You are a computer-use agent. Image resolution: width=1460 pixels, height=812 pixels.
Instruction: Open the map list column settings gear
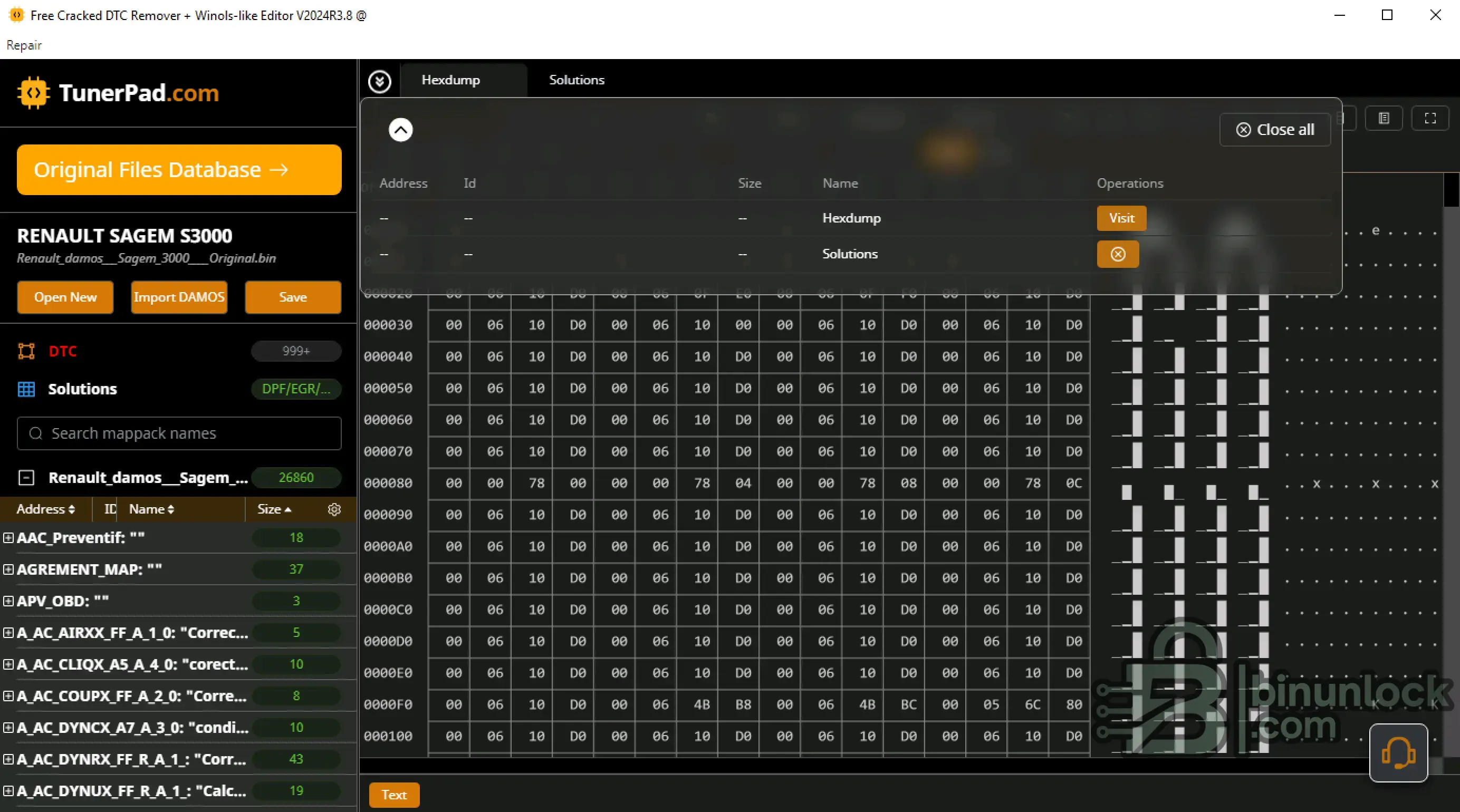pos(334,509)
